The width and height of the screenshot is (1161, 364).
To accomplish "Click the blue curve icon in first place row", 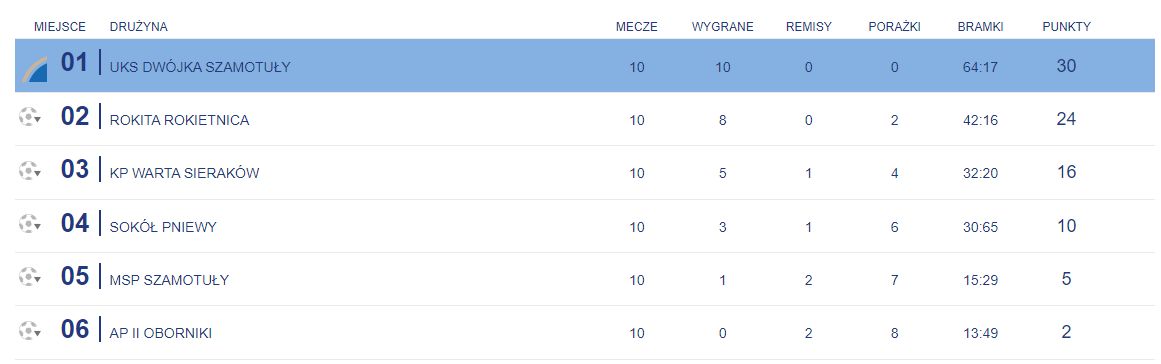I will (35, 69).
